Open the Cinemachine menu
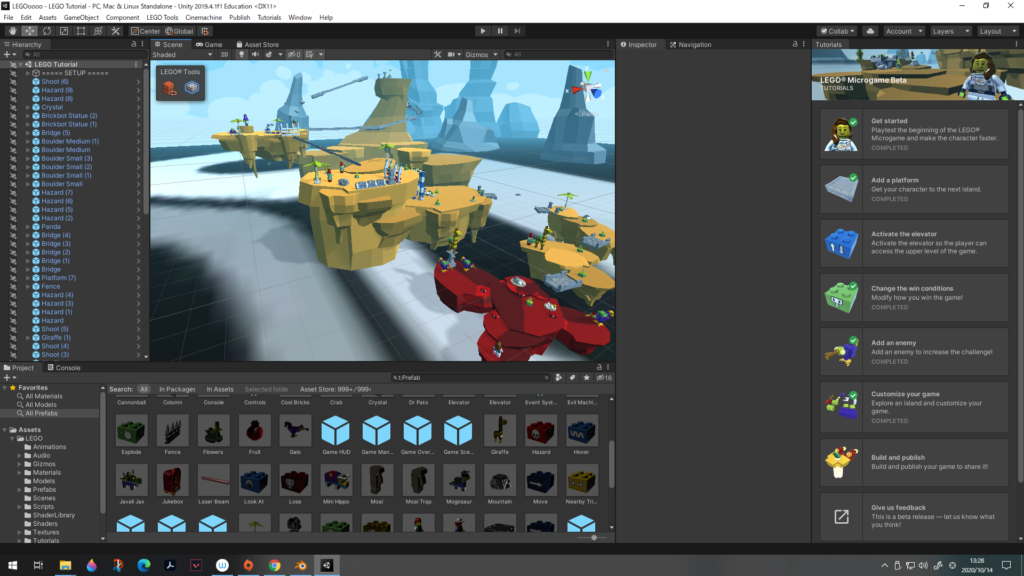Screen dimensions: 1024x576 coord(203,18)
